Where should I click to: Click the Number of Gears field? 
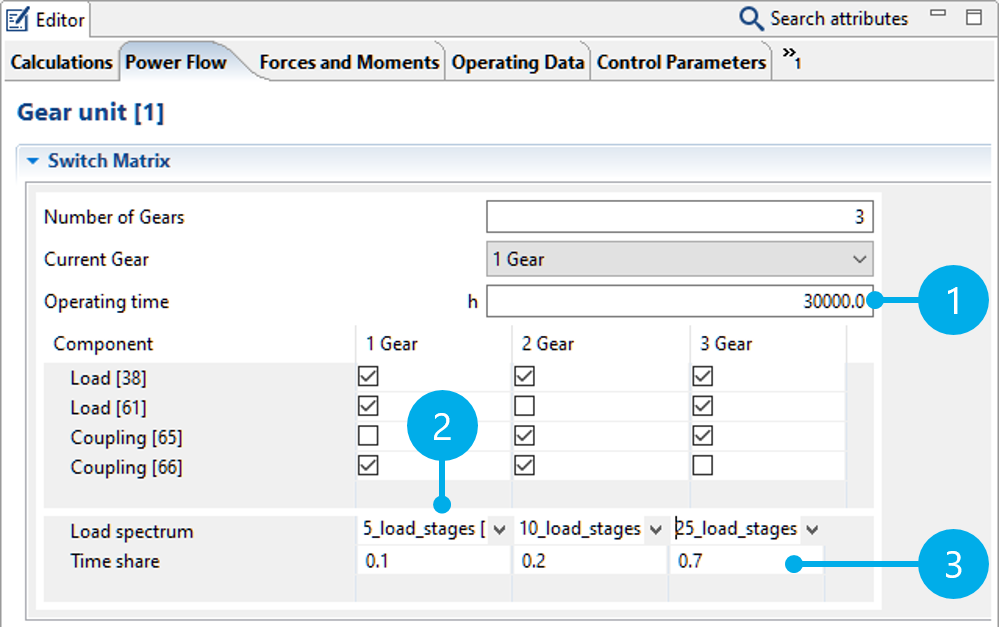point(679,217)
